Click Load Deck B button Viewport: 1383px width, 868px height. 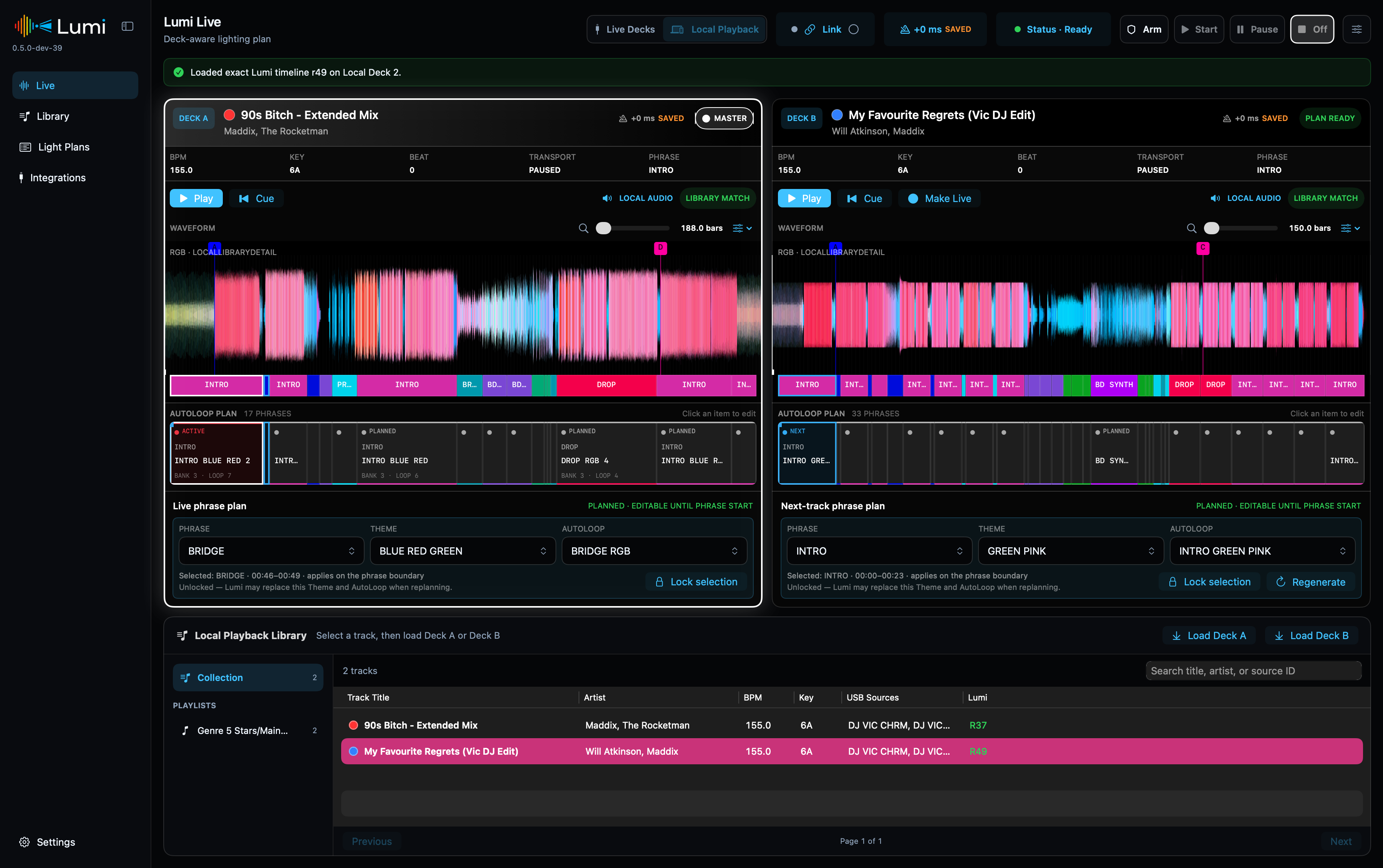[1311, 636]
